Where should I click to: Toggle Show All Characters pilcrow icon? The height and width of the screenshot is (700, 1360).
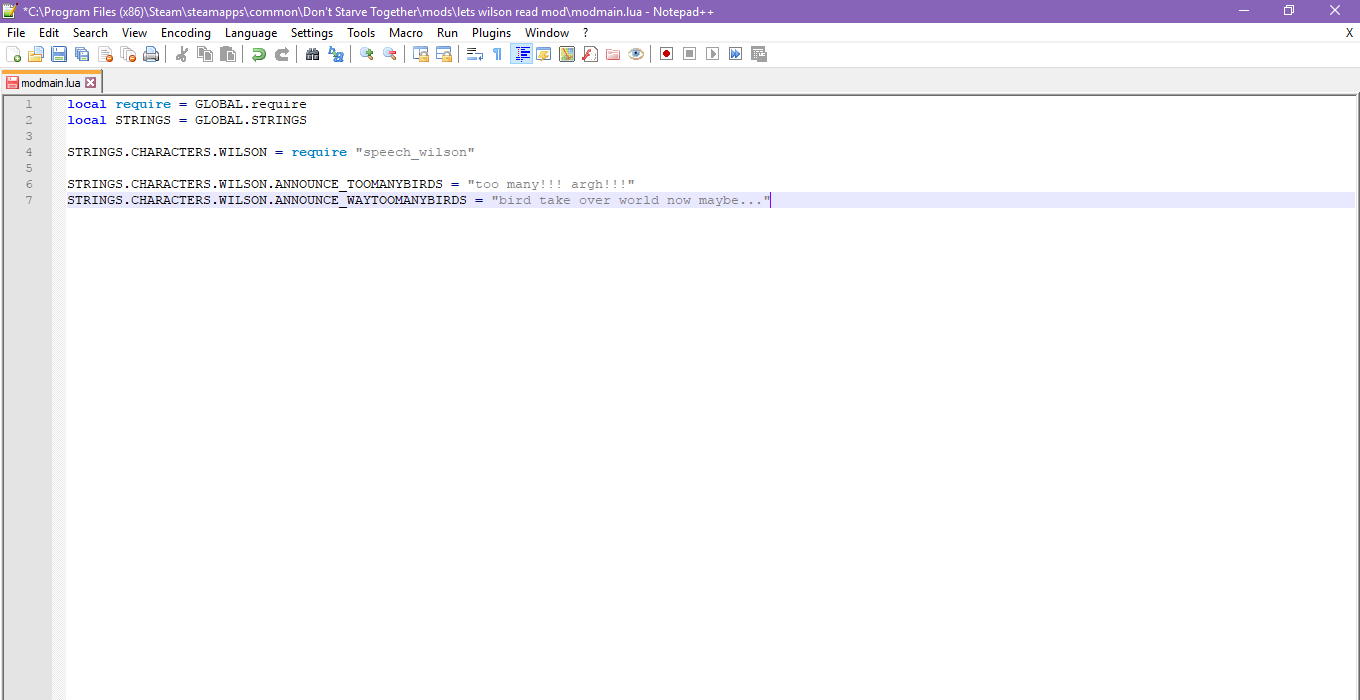(497, 54)
